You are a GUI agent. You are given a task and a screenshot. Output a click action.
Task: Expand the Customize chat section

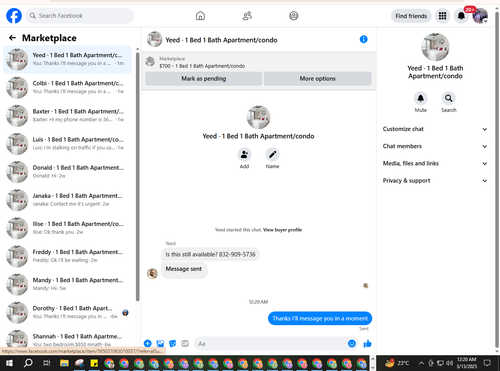pyautogui.click(x=435, y=129)
